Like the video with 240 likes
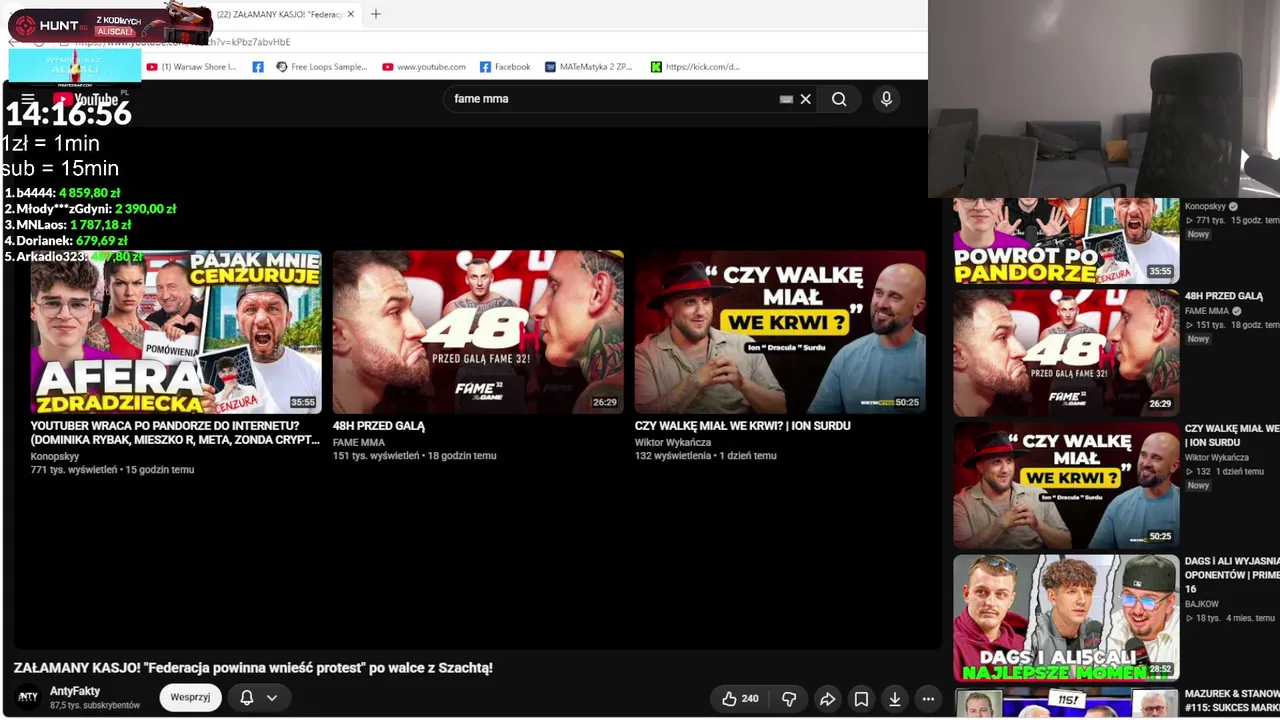This screenshot has width=1280, height=720. point(740,699)
